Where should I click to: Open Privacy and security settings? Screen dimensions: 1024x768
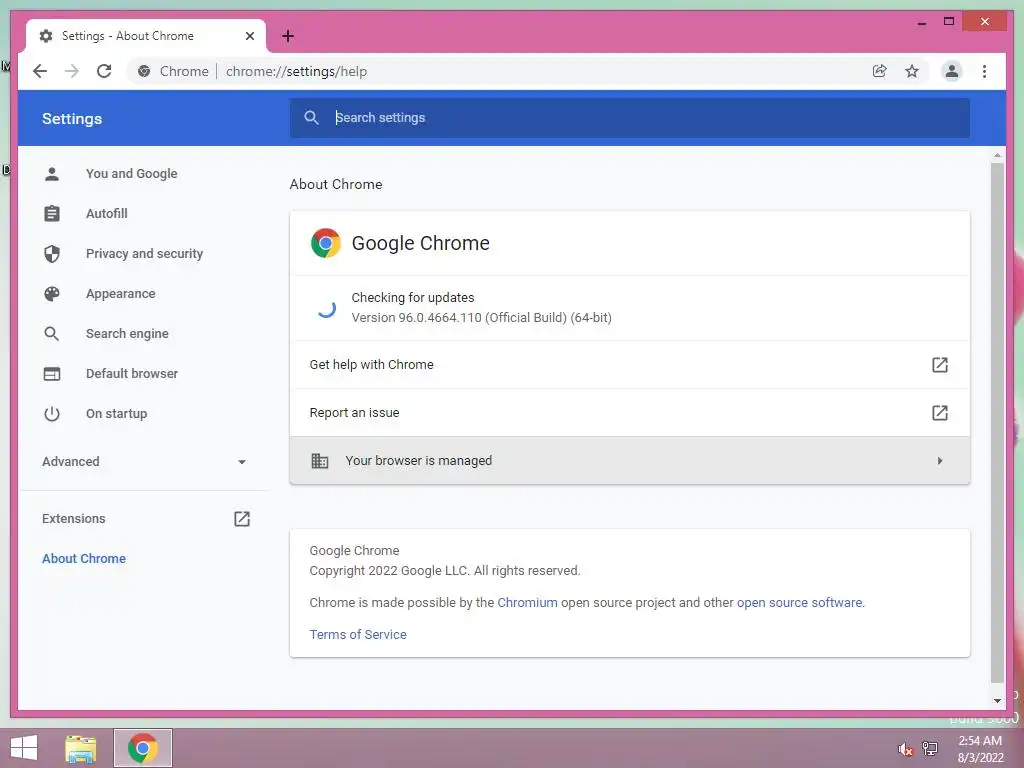pos(144,253)
